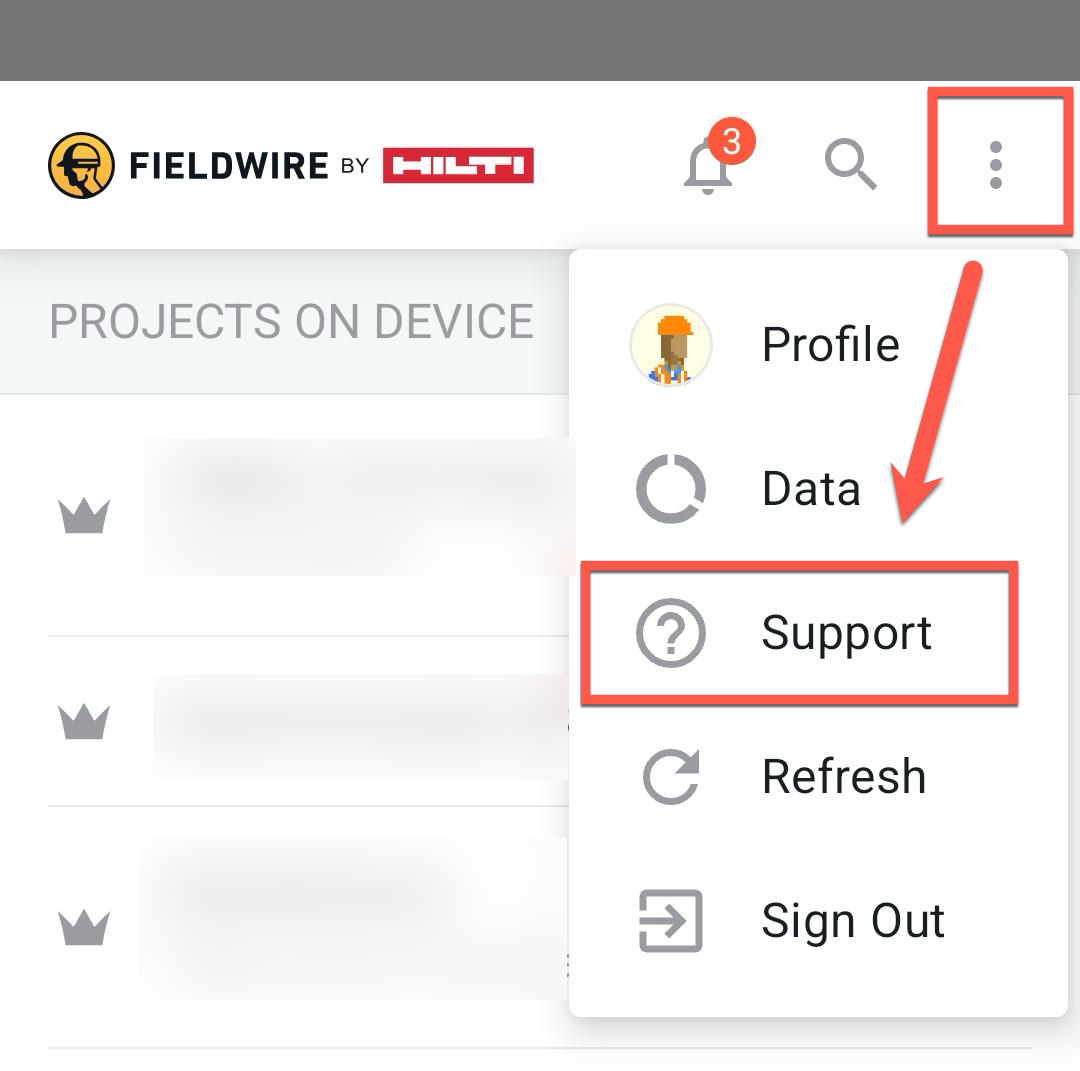Select Refresh to reload projects
Image resolution: width=1080 pixels, height=1071 pixels.
click(x=843, y=776)
